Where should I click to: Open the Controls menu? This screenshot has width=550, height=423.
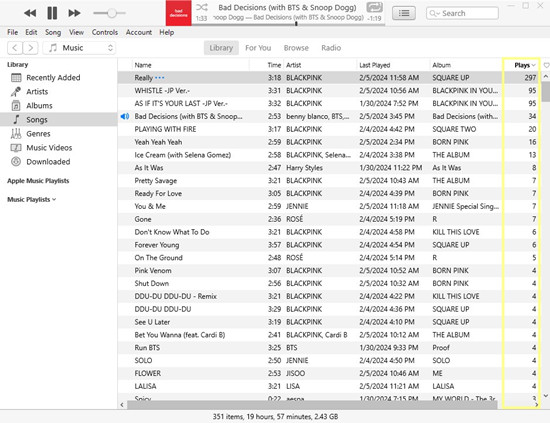point(105,32)
